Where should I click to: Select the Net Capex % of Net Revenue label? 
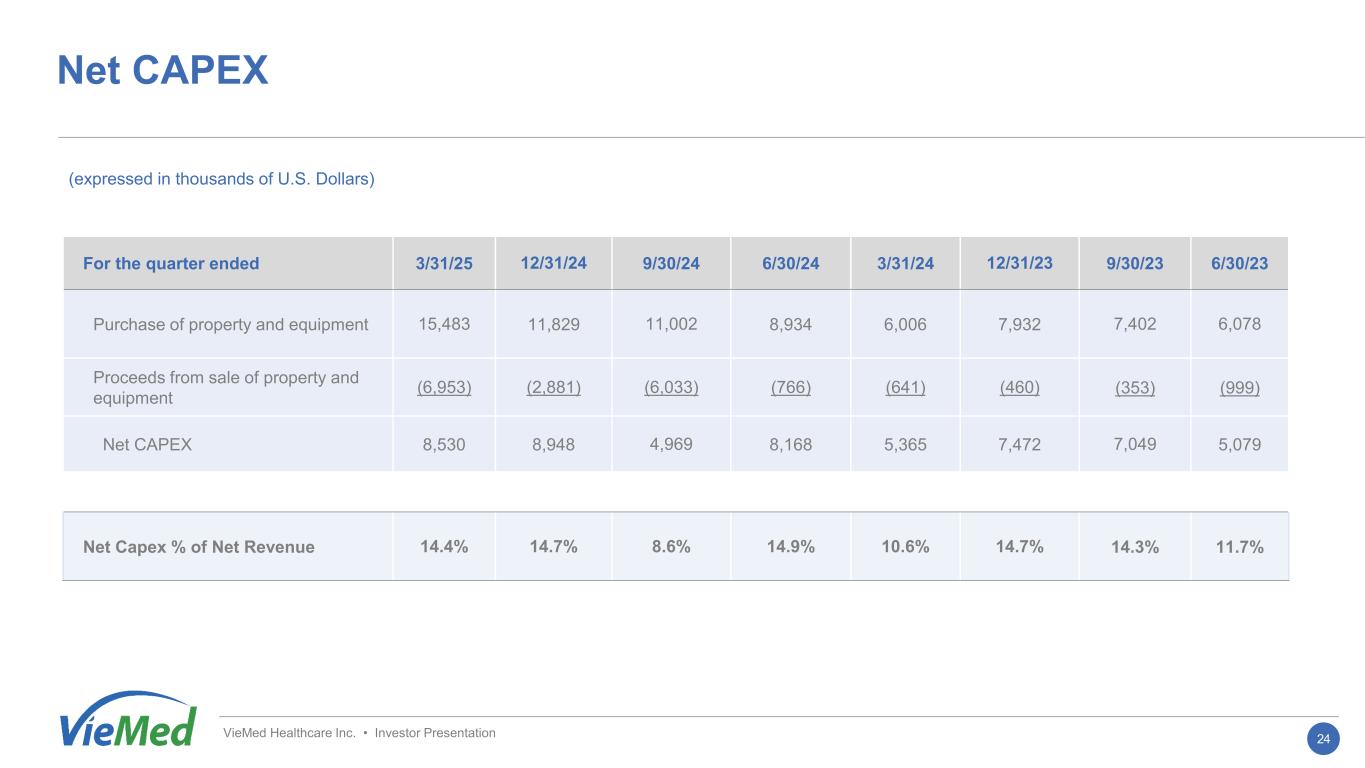pos(199,547)
